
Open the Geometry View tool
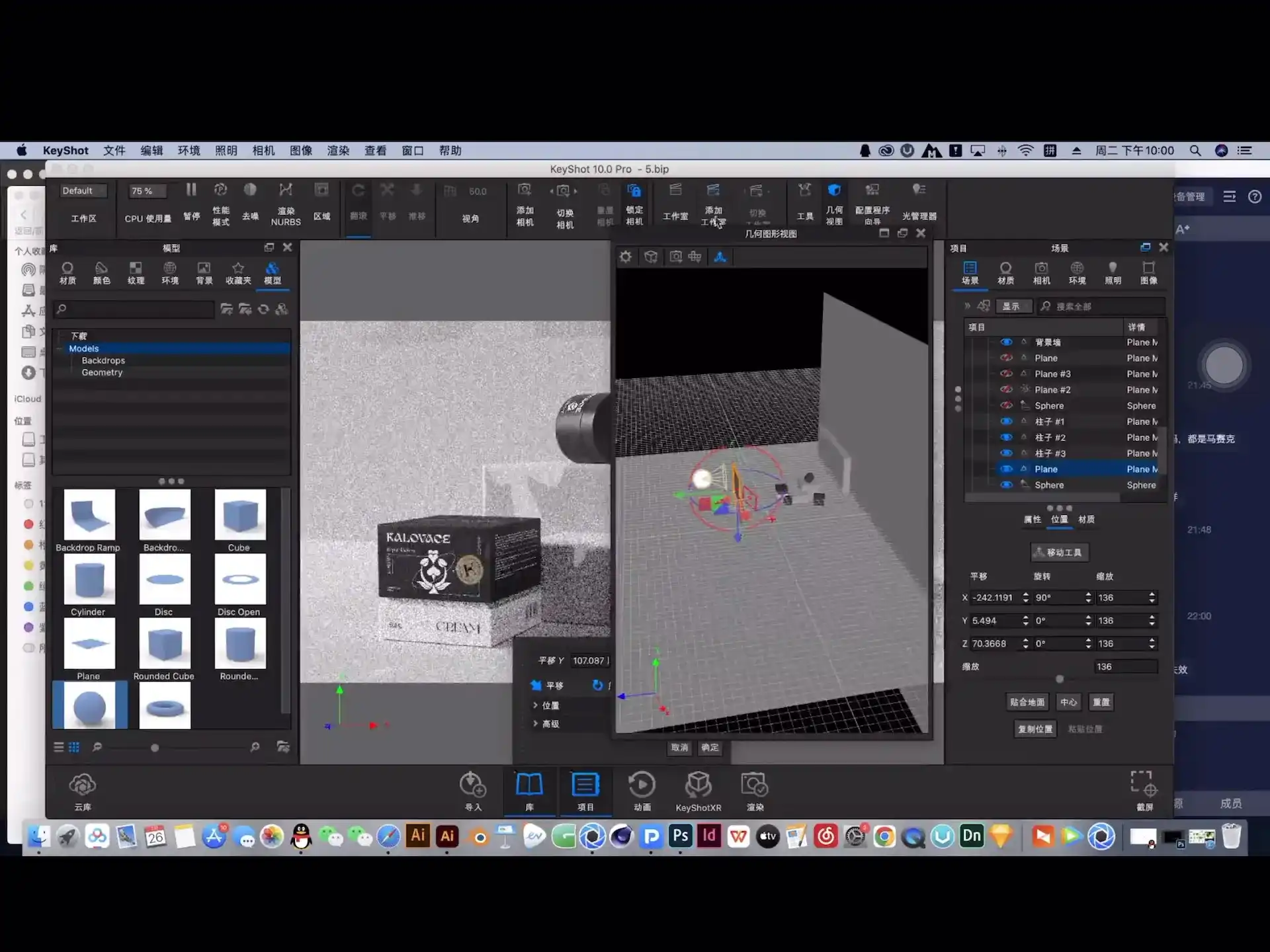click(x=834, y=191)
